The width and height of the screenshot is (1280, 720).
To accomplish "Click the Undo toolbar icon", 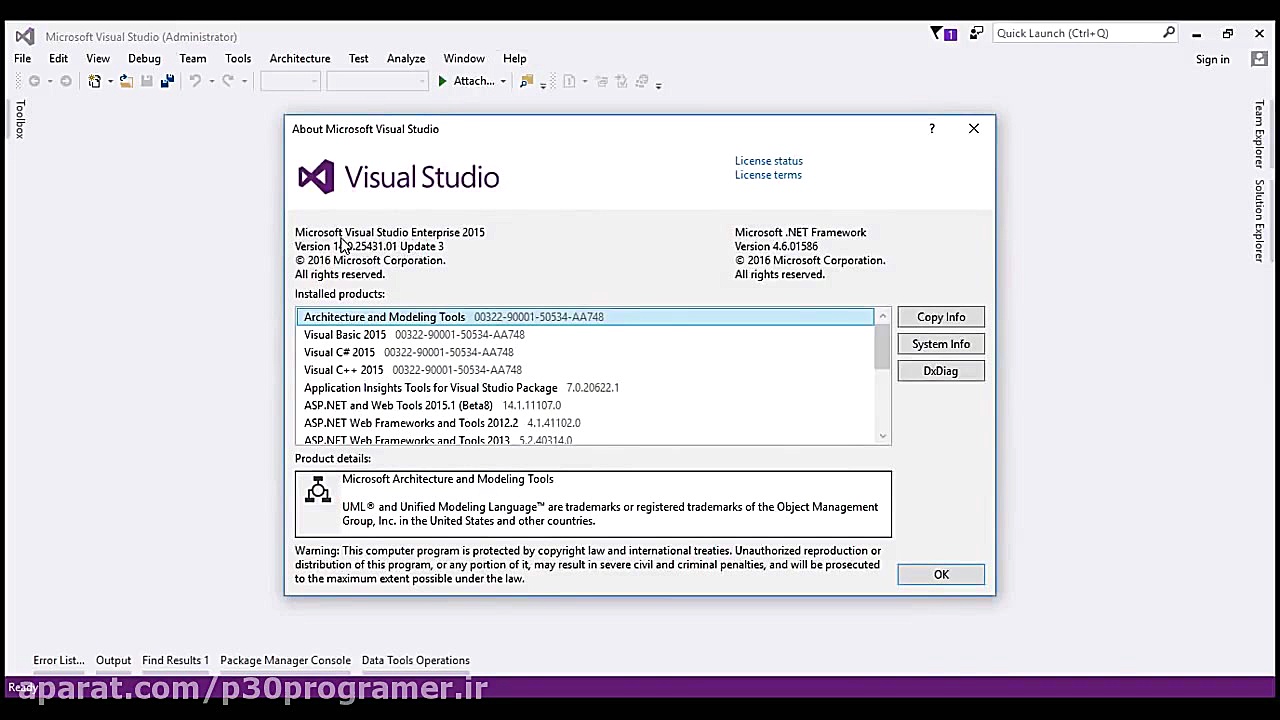I will tap(195, 81).
